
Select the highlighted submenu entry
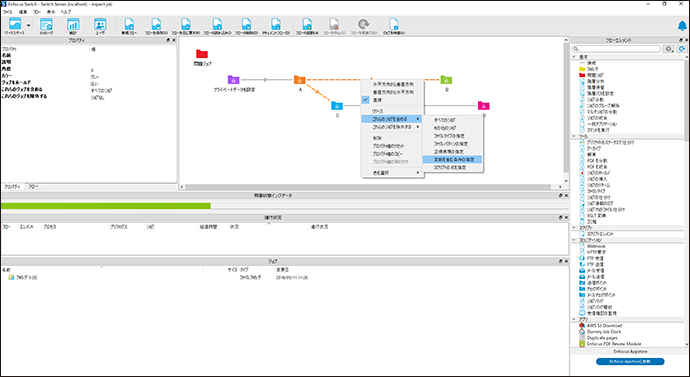coord(452,160)
